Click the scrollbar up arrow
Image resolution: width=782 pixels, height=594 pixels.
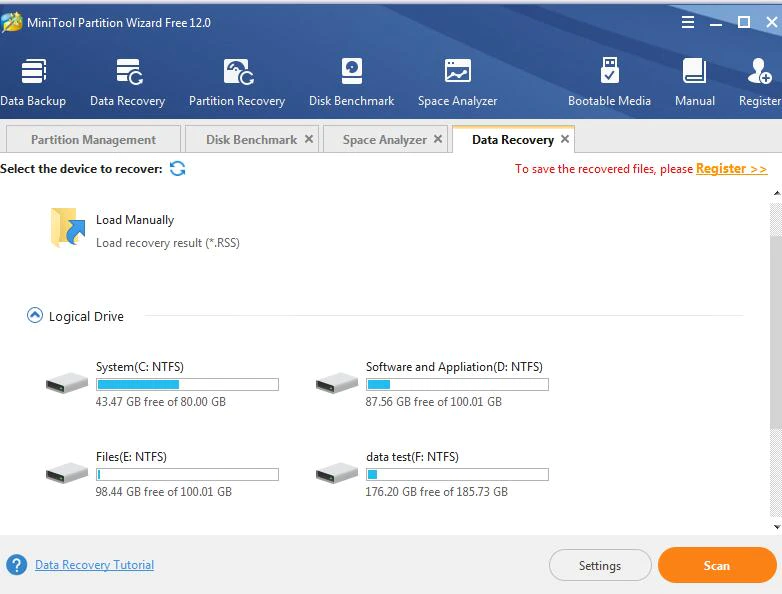pyautogui.click(x=777, y=193)
